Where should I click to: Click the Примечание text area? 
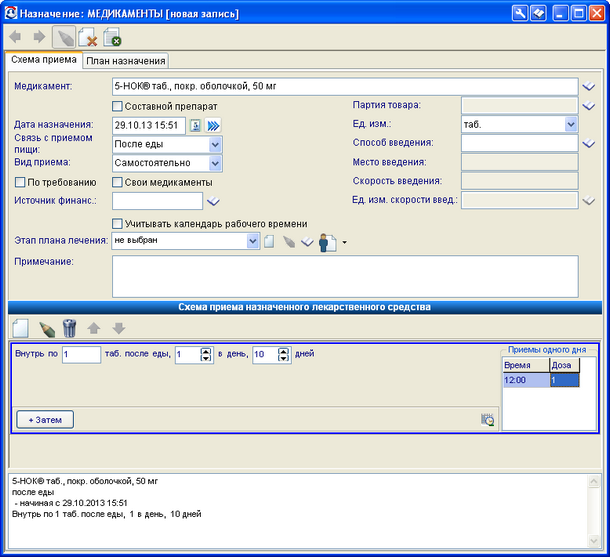(345, 277)
